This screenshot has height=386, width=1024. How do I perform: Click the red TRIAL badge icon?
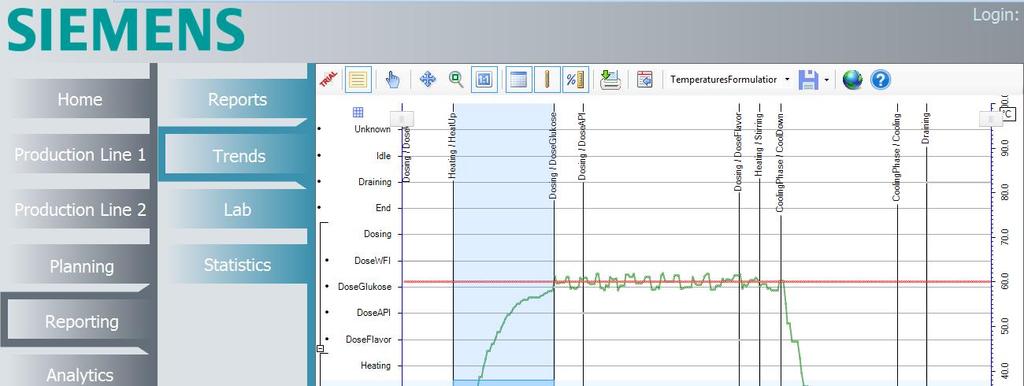pyautogui.click(x=328, y=80)
